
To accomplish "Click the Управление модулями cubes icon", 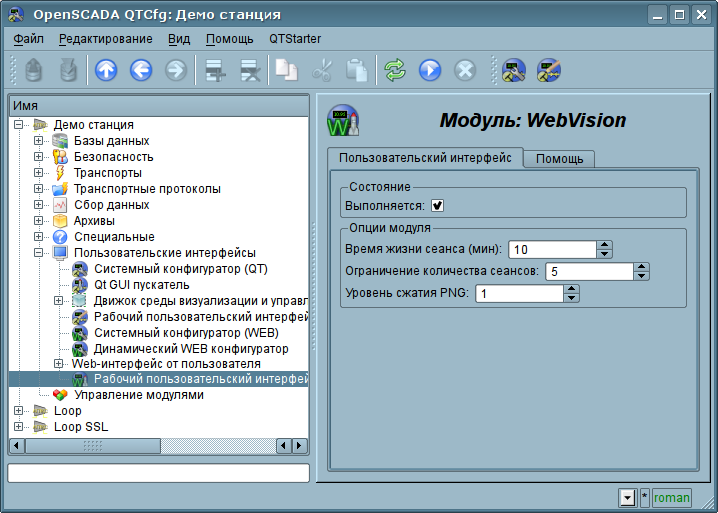I will [x=60, y=395].
